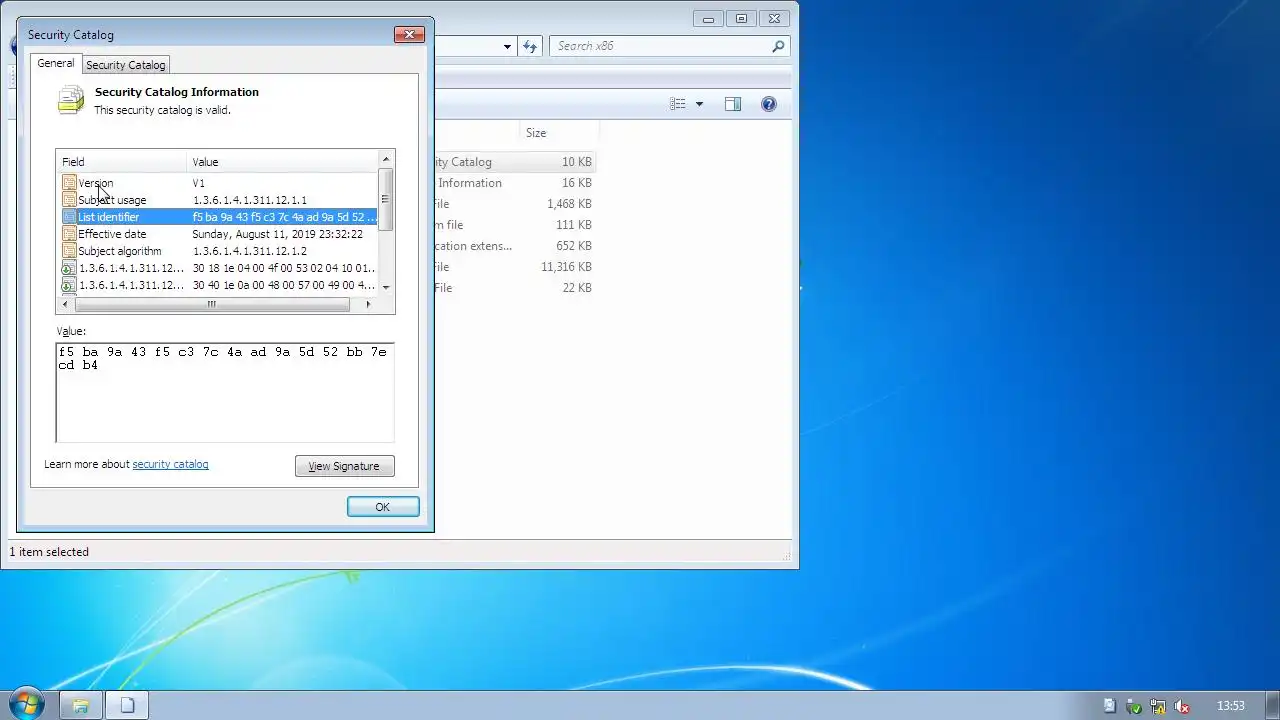Close the Security Catalog dialog
This screenshot has width=1280, height=720.
[x=409, y=34]
